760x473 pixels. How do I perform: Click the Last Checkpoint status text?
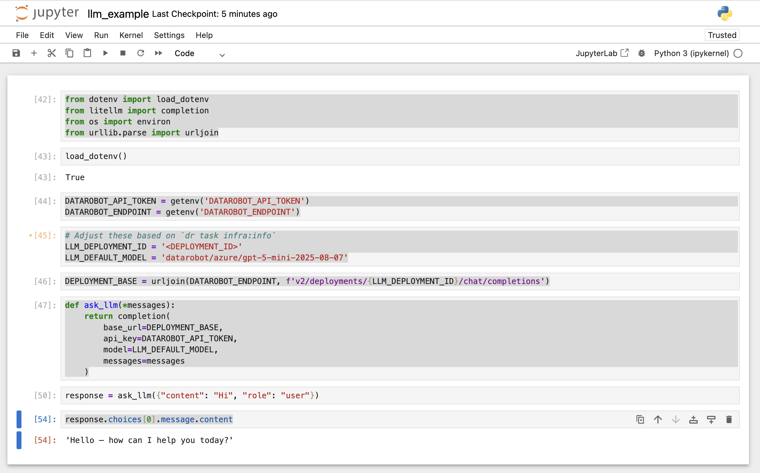(214, 14)
